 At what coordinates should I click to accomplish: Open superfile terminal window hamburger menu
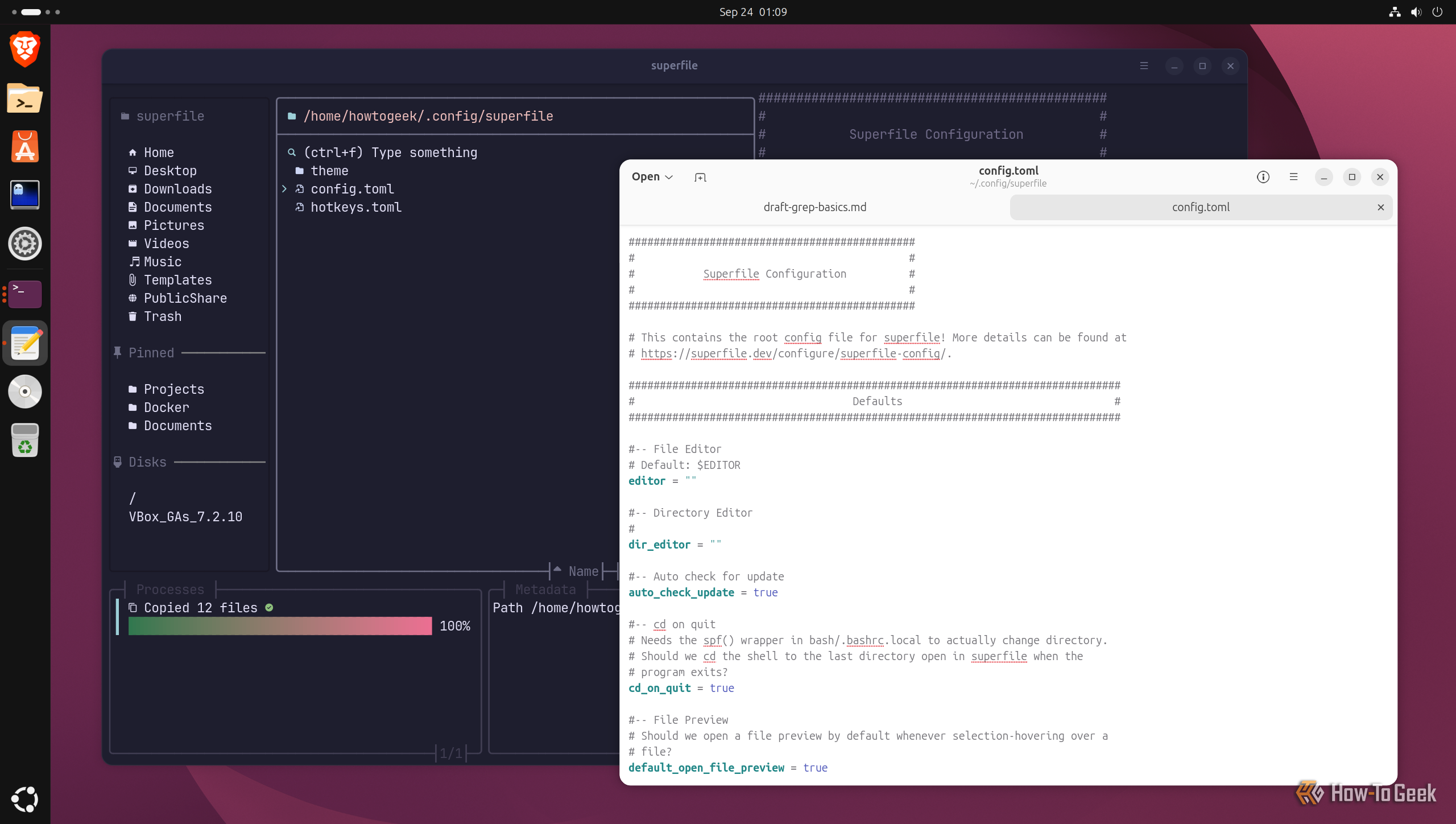(x=1144, y=66)
